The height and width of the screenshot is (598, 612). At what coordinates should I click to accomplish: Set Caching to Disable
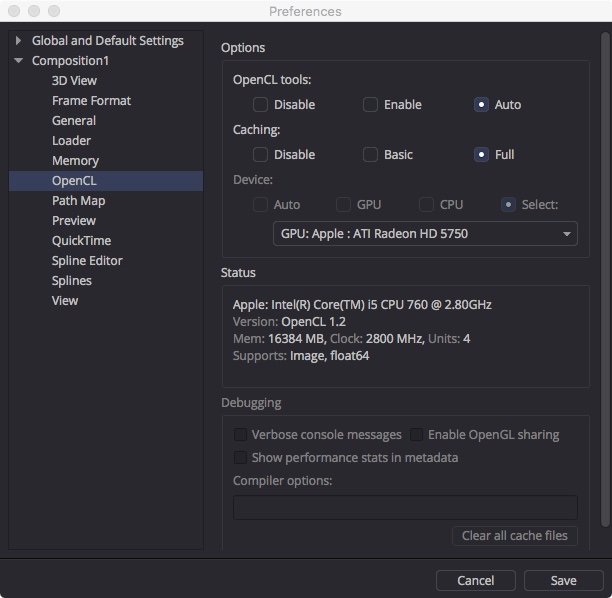[x=260, y=155]
